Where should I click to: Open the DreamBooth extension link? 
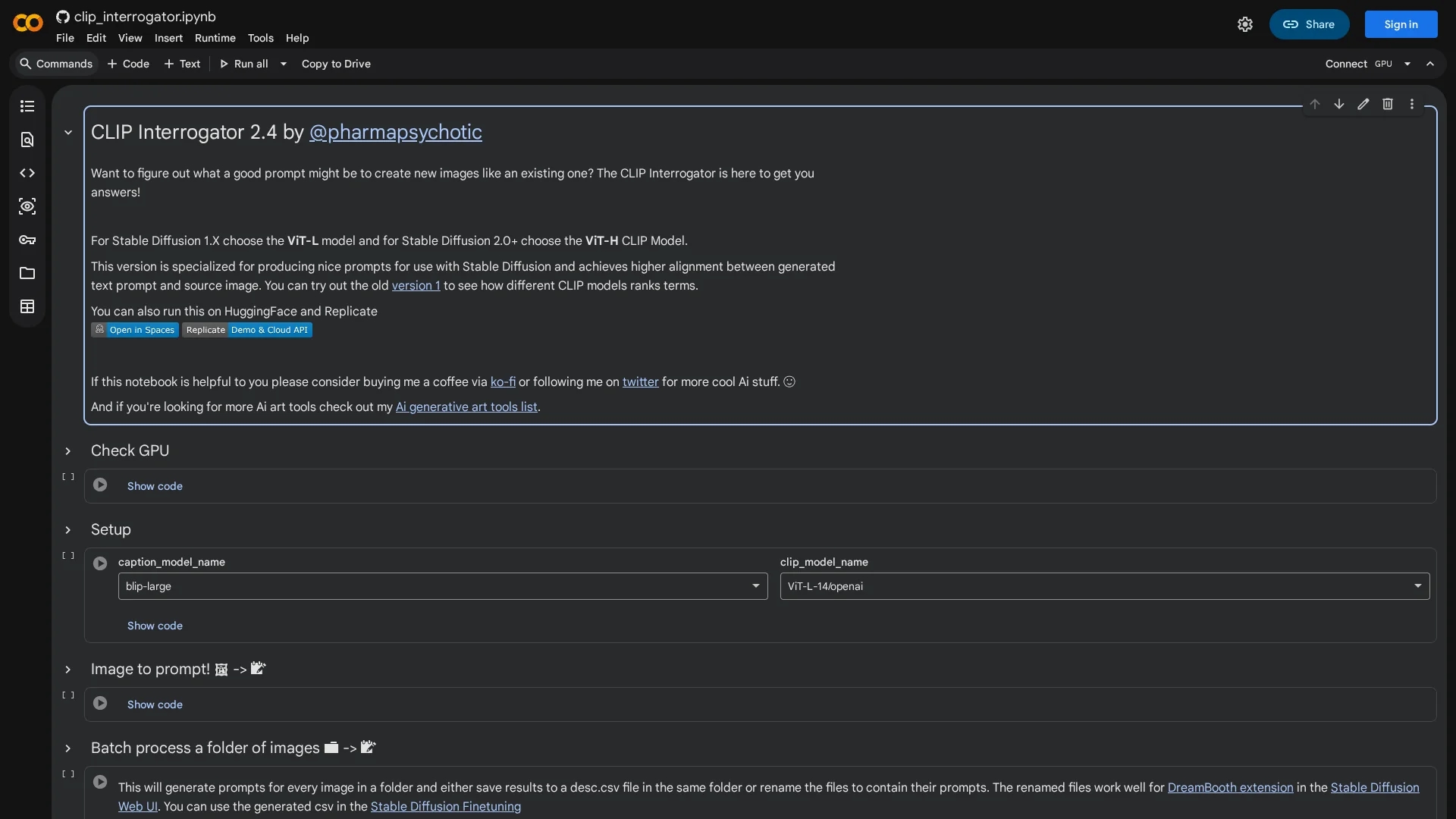1230,787
